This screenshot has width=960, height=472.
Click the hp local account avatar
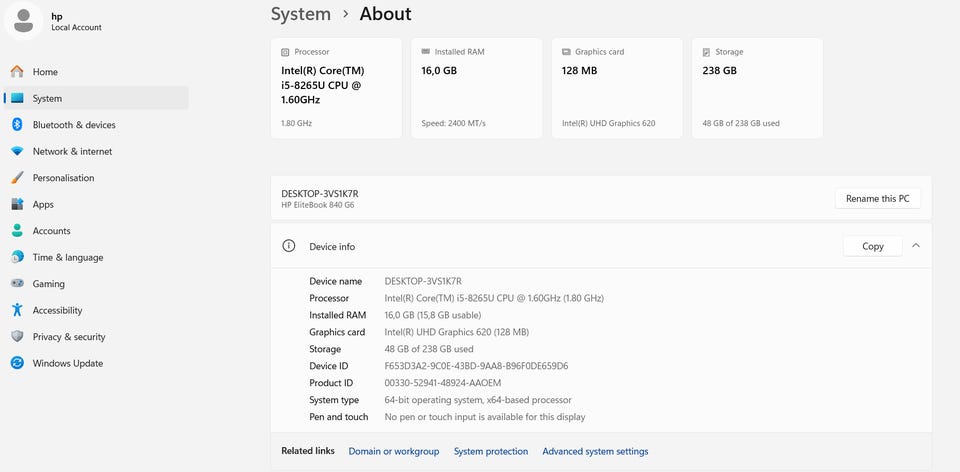point(23,21)
